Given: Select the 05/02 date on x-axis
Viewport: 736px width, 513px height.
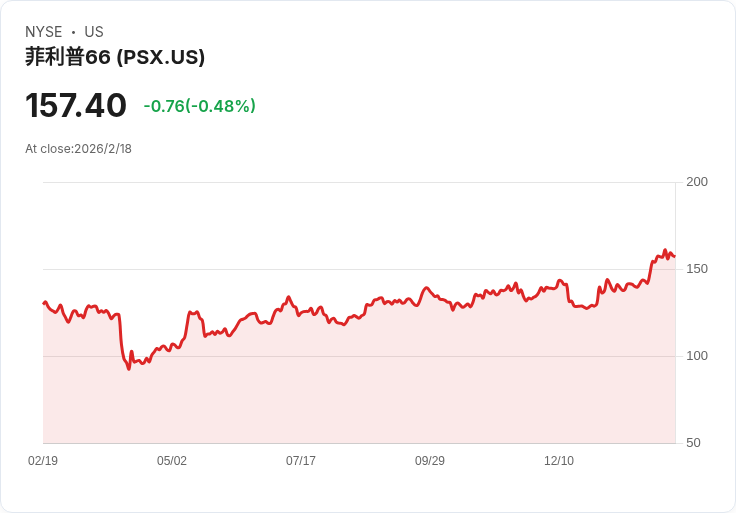Looking at the screenshot, I should [x=172, y=461].
